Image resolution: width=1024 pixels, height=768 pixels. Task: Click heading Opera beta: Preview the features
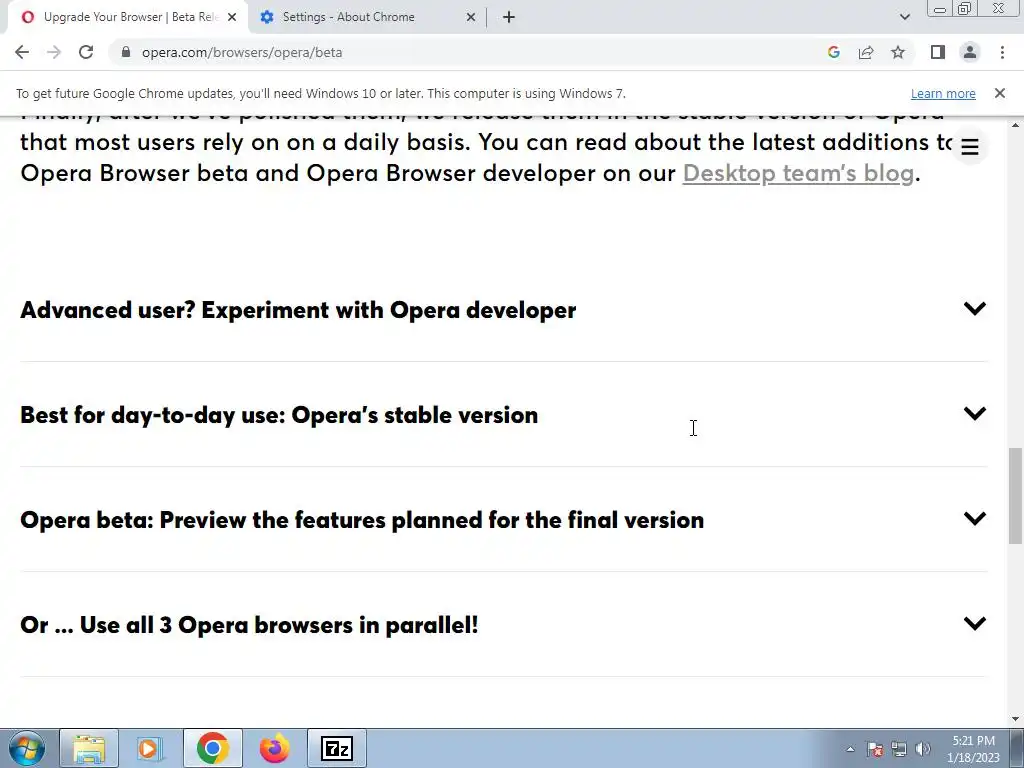pos(362,520)
